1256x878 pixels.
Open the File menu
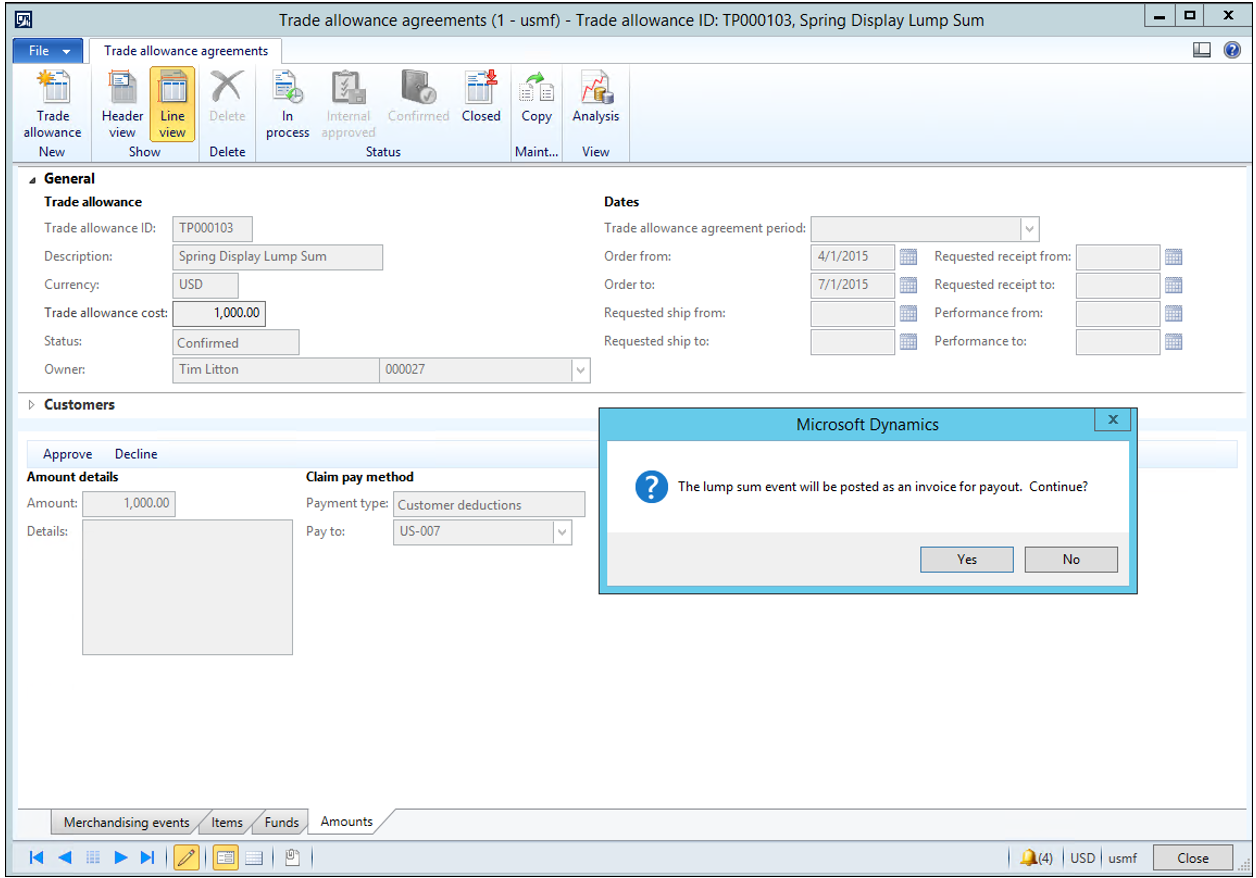pos(49,51)
